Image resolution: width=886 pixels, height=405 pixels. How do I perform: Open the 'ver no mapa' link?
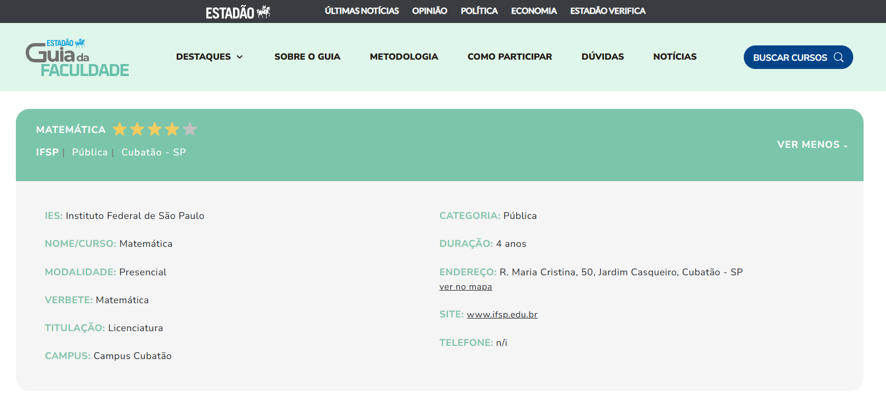pos(466,287)
